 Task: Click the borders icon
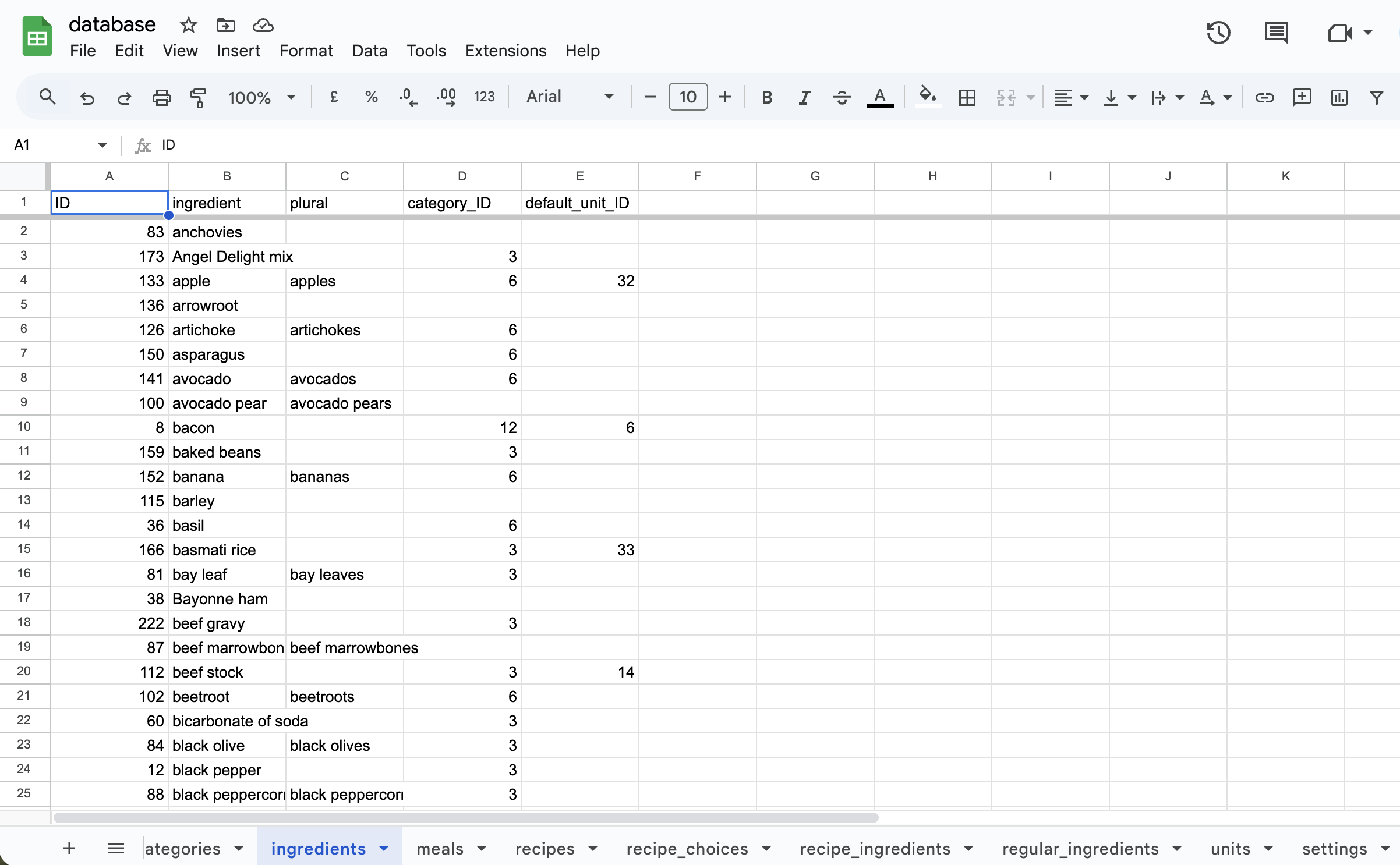[x=967, y=97]
